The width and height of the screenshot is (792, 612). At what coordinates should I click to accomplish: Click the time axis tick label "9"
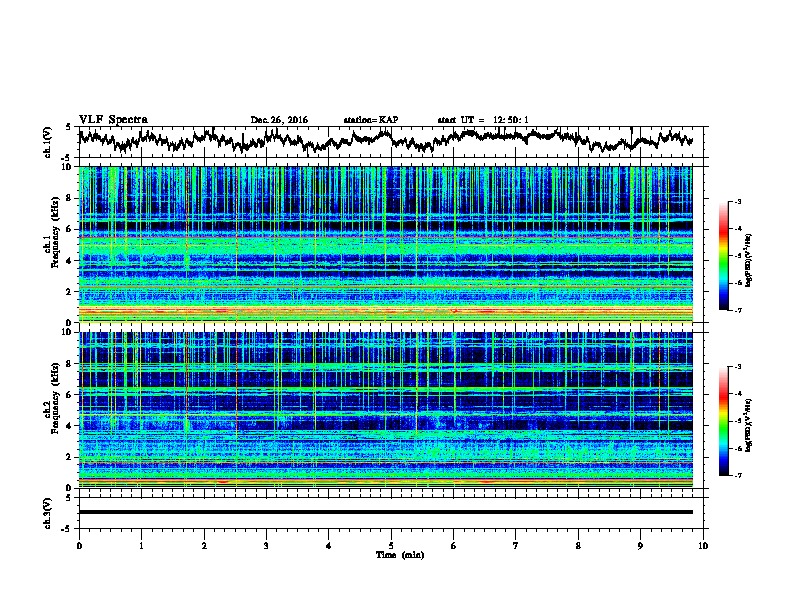click(x=640, y=546)
